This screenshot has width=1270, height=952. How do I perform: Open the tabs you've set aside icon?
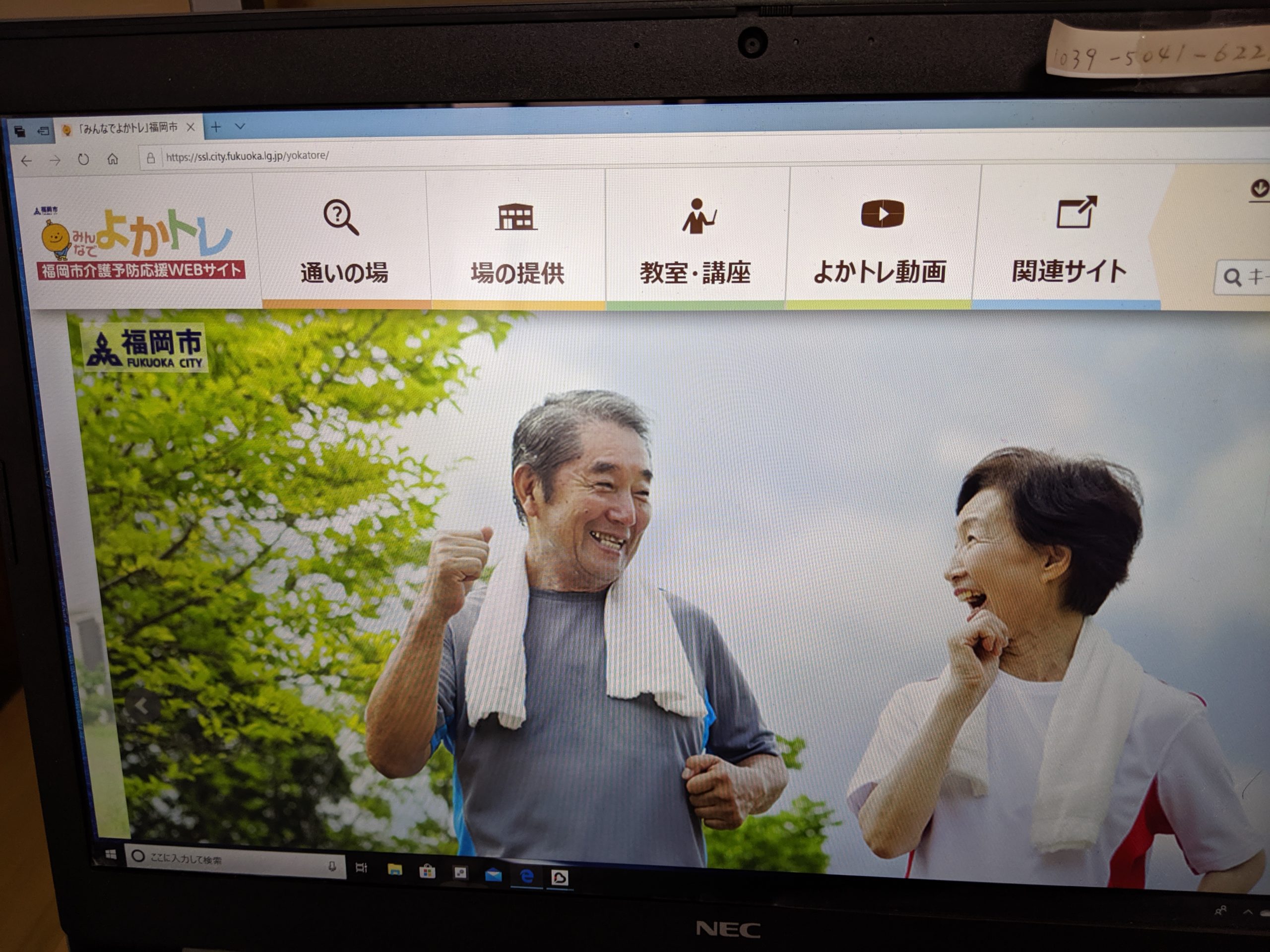tap(19, 131)
